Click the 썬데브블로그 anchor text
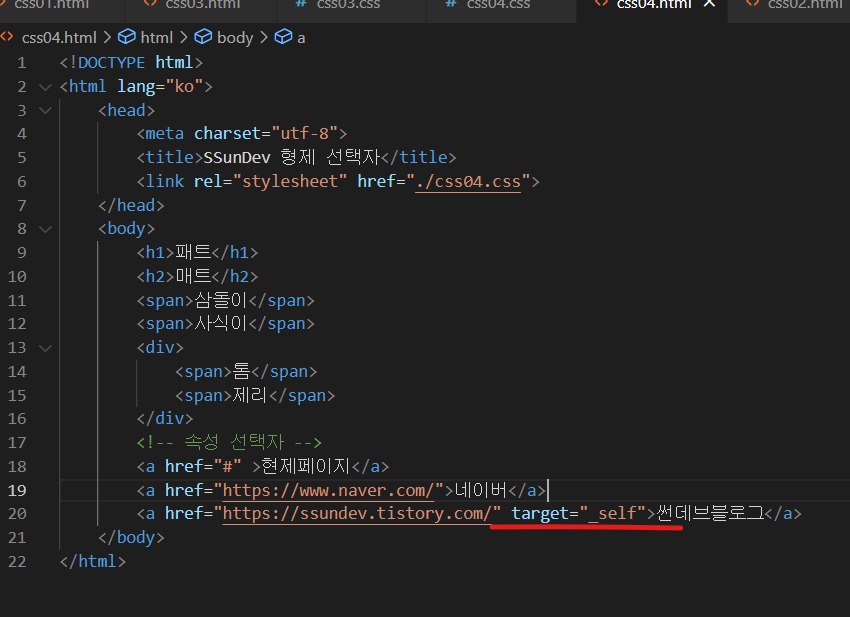 click(x=710, y=513)
